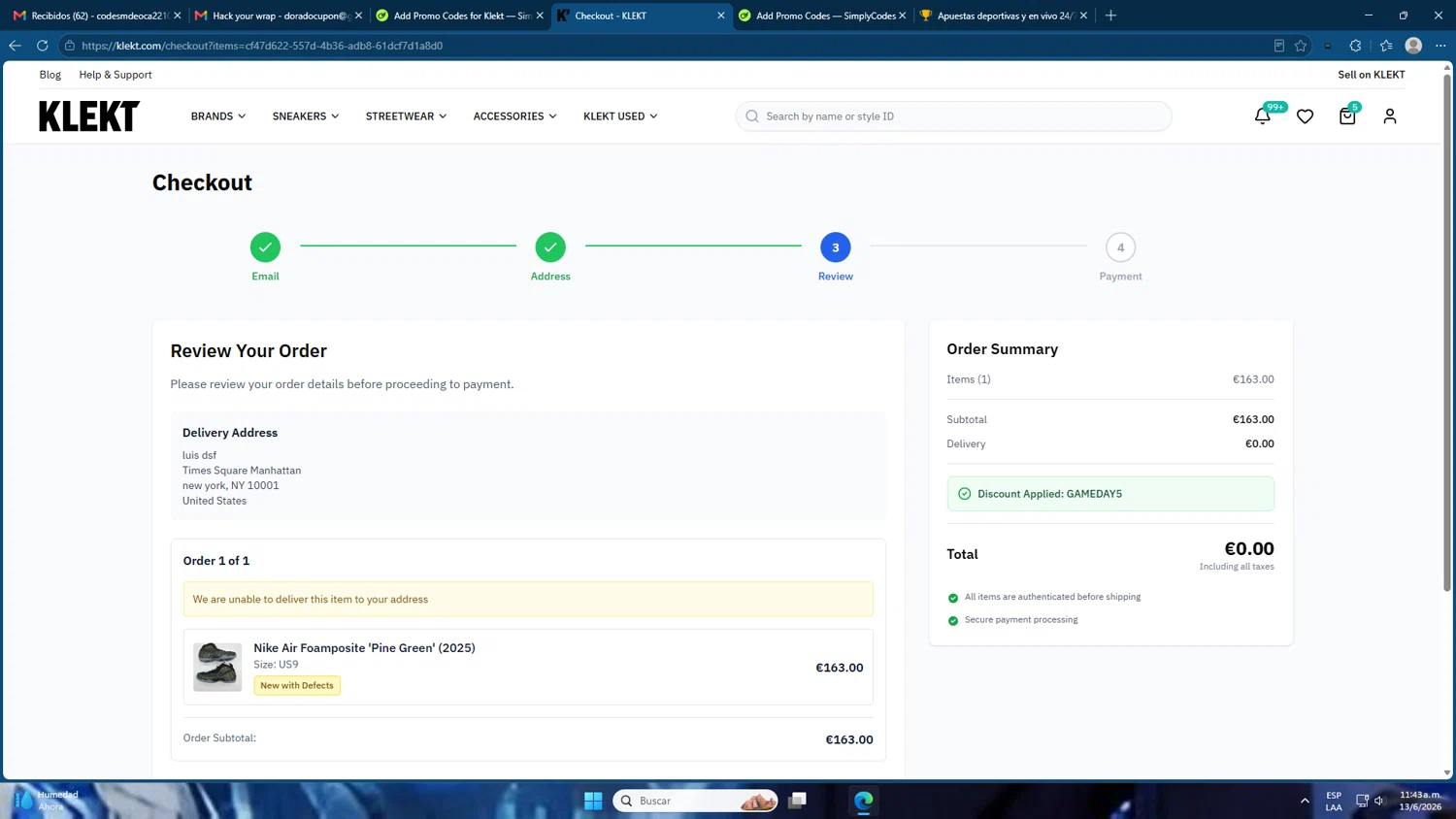Open the Sell on KLEKT link
The width and height of the screenshot is (1456, 819).
tap(1371, 75)
